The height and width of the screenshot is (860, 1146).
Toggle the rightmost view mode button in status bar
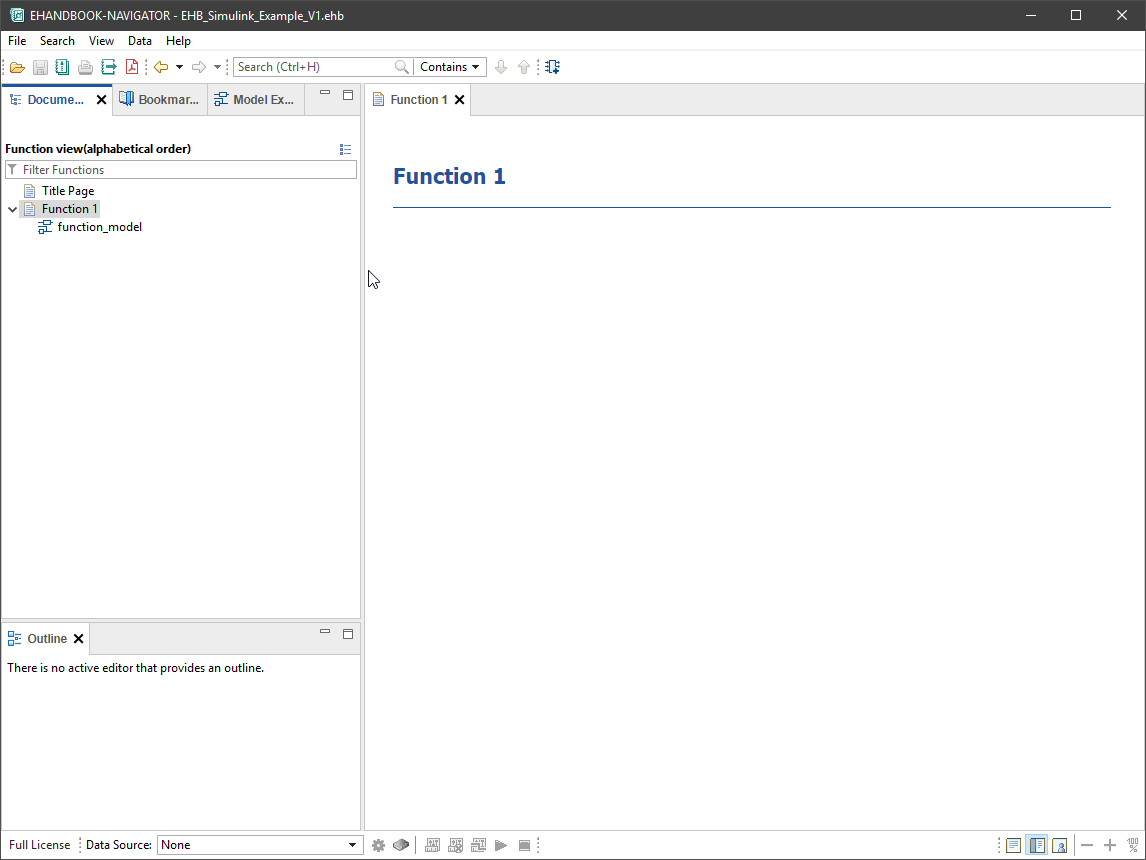tap(1060, 845)
